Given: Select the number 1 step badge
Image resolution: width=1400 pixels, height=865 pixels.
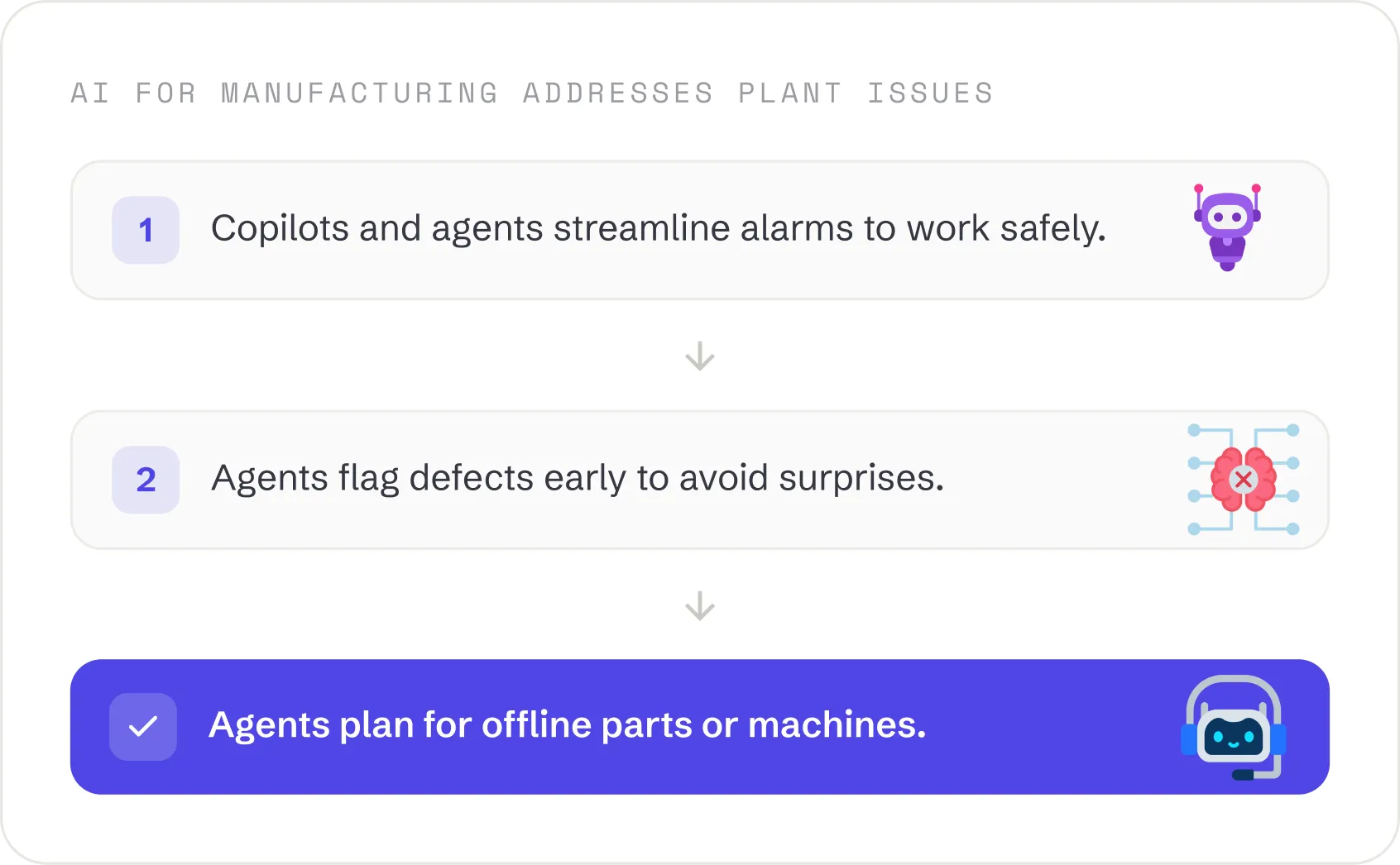Looking at the screenshot, I should pyautogui.click(x=146, y=230).
